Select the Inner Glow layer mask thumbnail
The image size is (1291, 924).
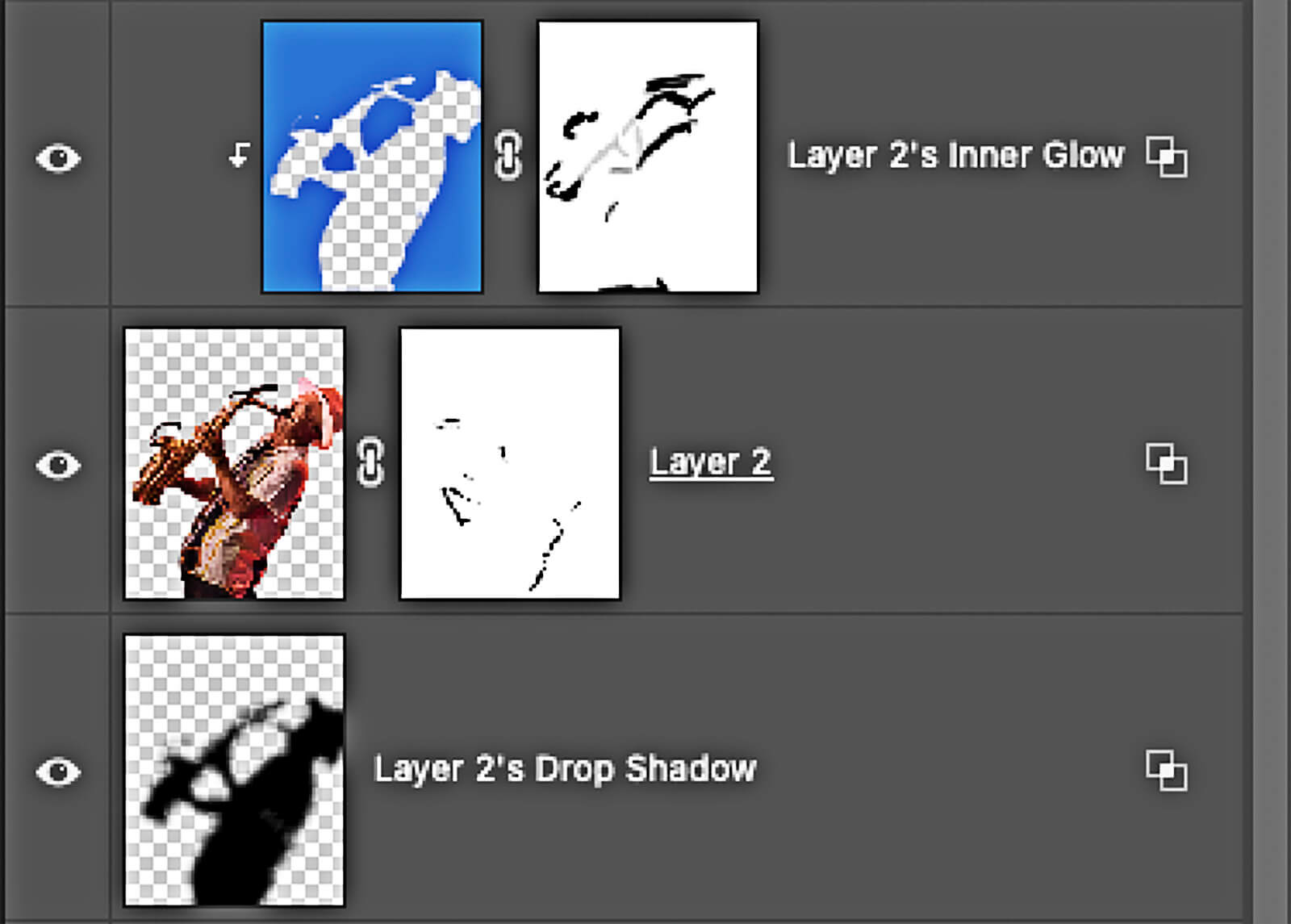pyautogui.click(x=648, y=157)
